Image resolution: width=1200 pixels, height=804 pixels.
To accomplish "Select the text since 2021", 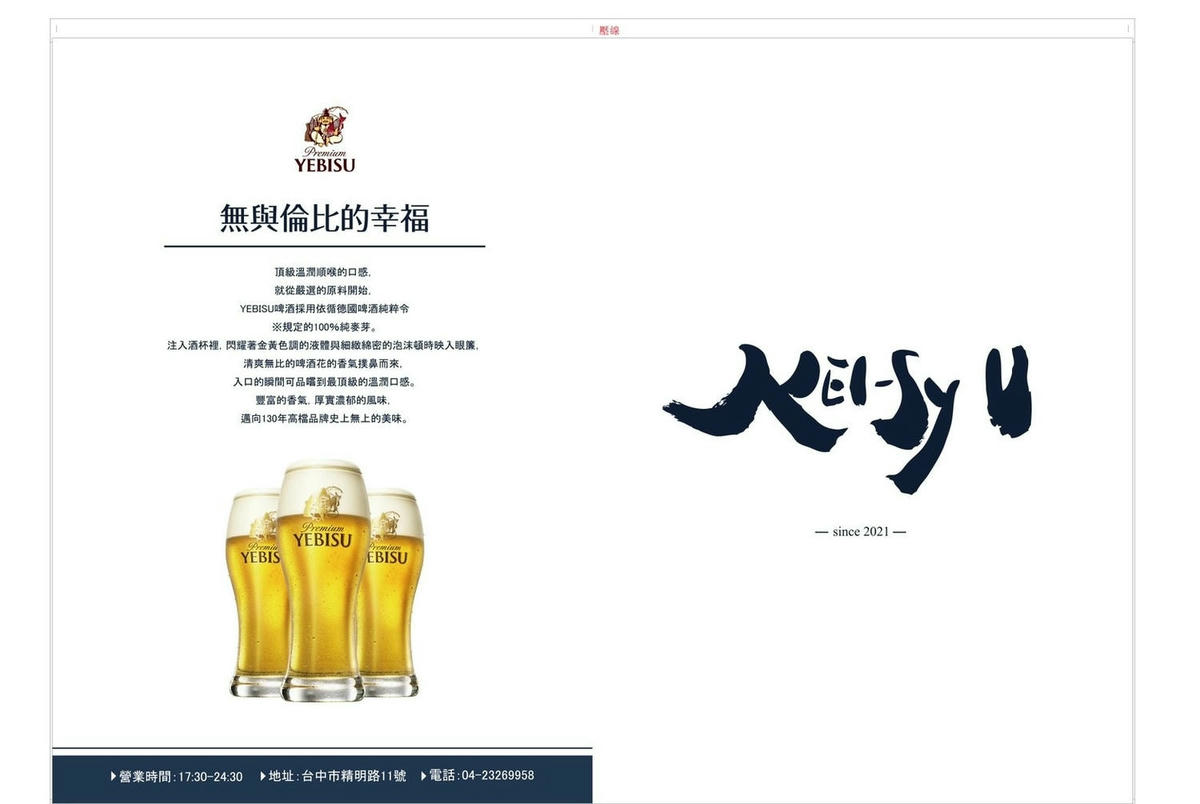I will click(x=861, y=531).
